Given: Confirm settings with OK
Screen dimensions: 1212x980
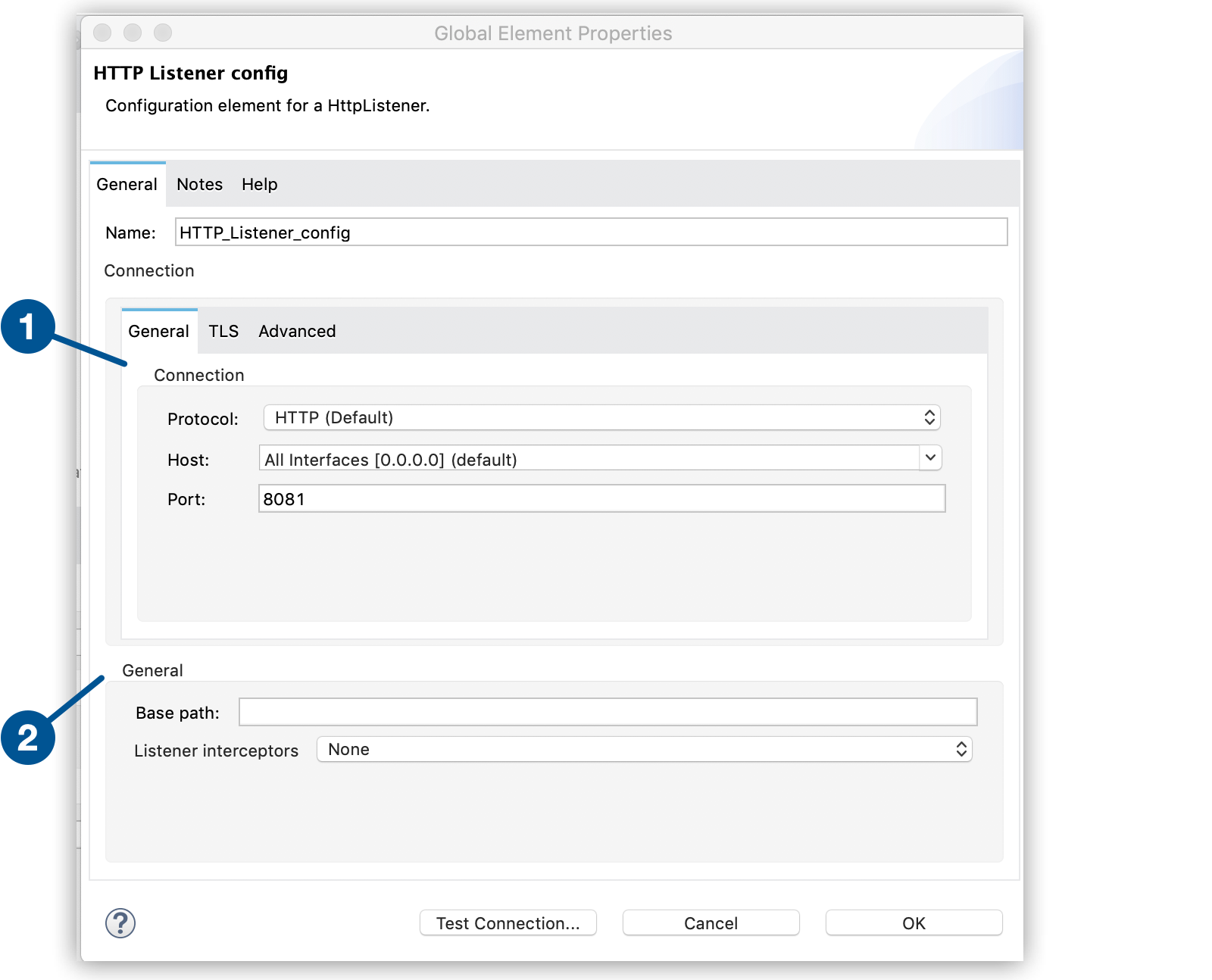Looking at the screenshot, I should click(x=913, y=922).
